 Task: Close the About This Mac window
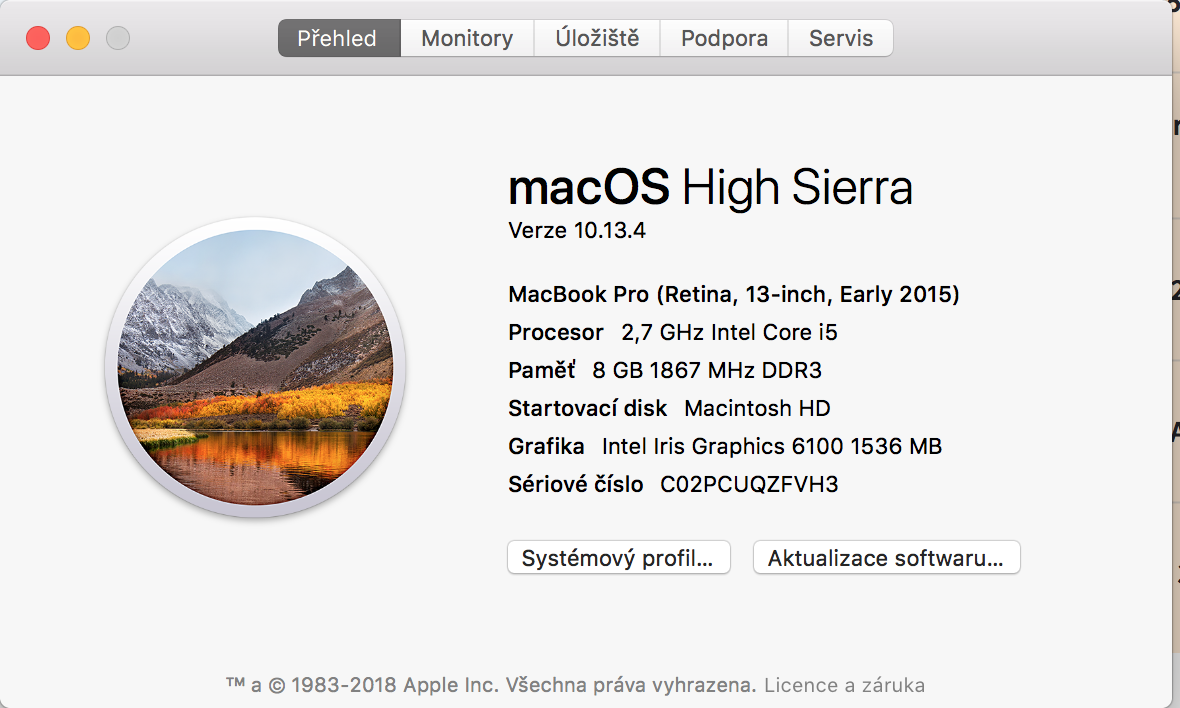(x=38, y=39)
